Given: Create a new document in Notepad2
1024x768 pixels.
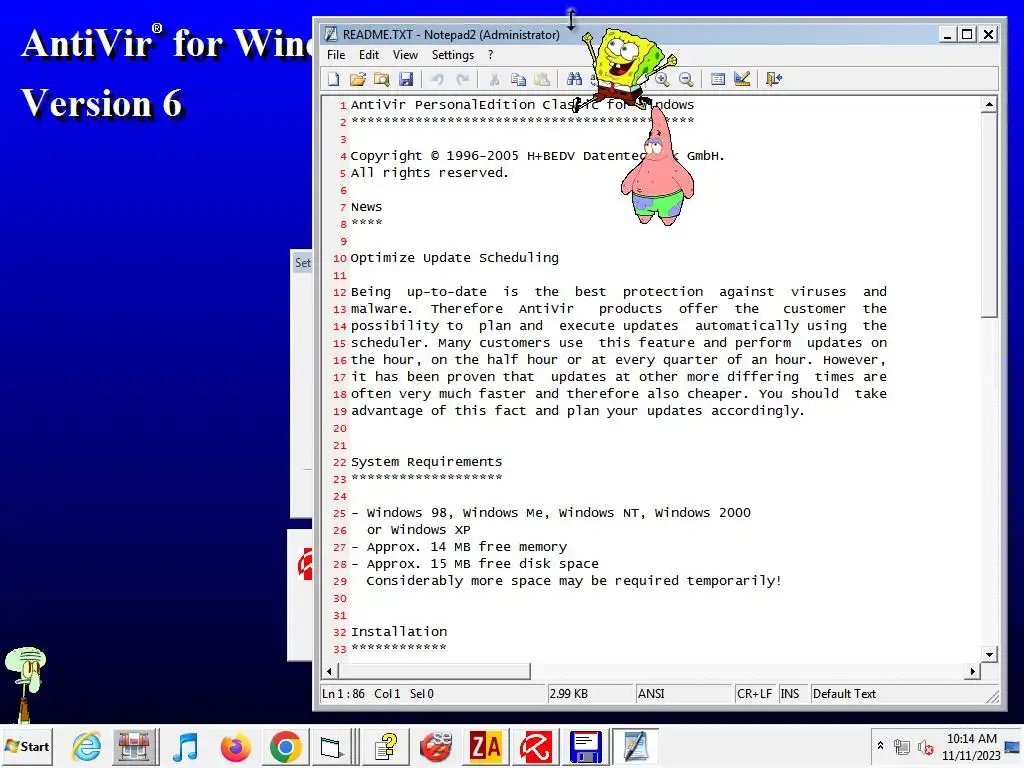Looking at the screenshot, I should click(x=334, y=79).
